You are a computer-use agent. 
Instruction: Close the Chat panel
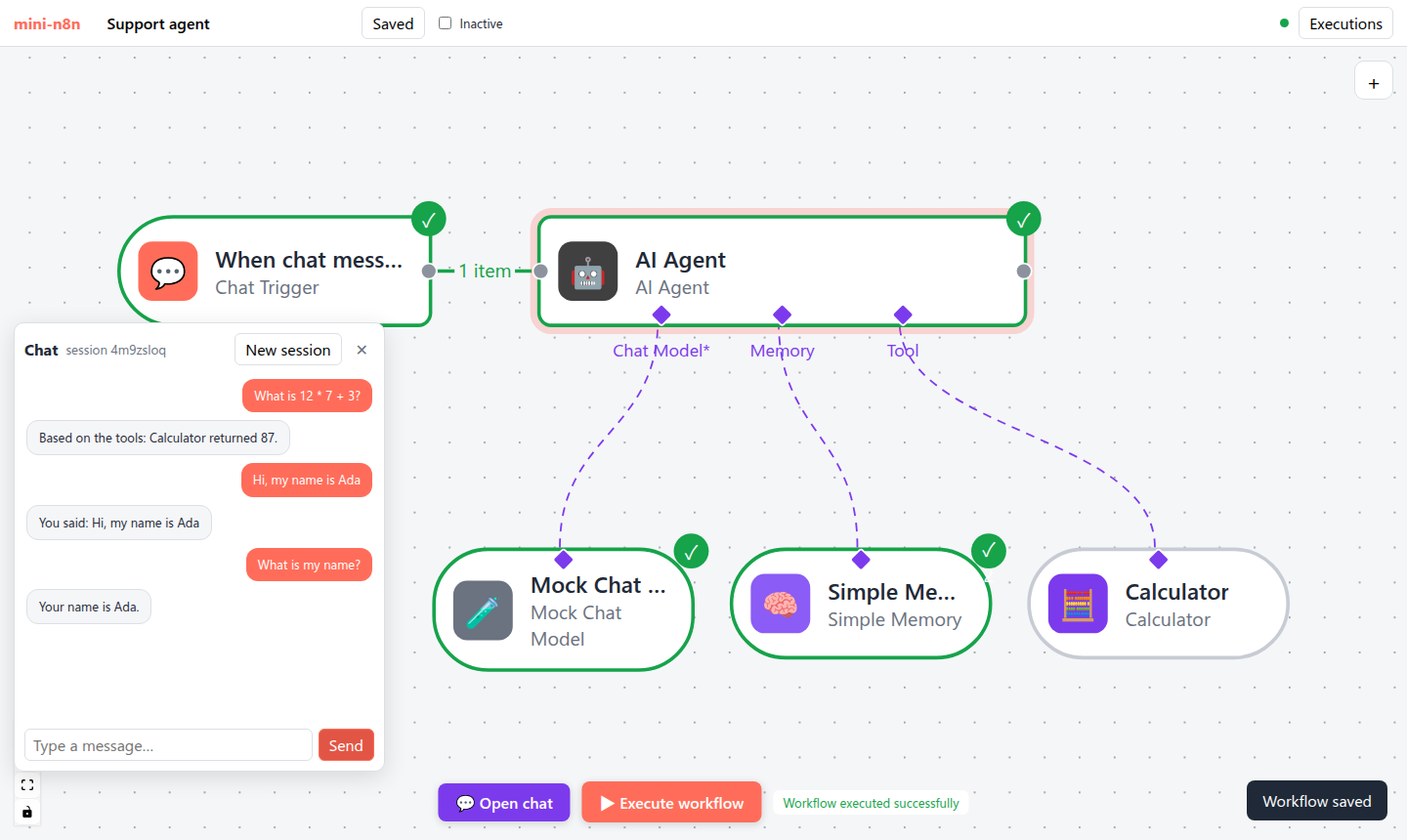[x=362, y=350]
